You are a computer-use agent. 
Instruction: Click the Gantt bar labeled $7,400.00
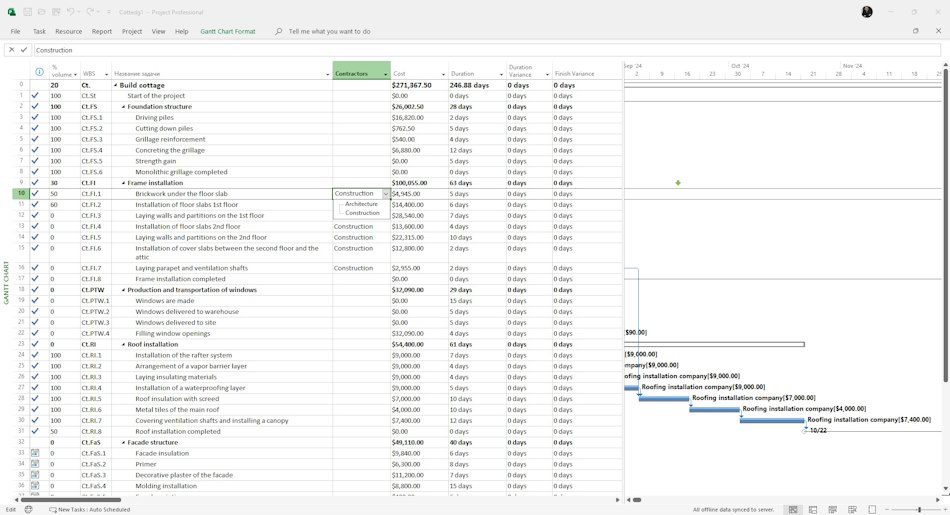772,420
